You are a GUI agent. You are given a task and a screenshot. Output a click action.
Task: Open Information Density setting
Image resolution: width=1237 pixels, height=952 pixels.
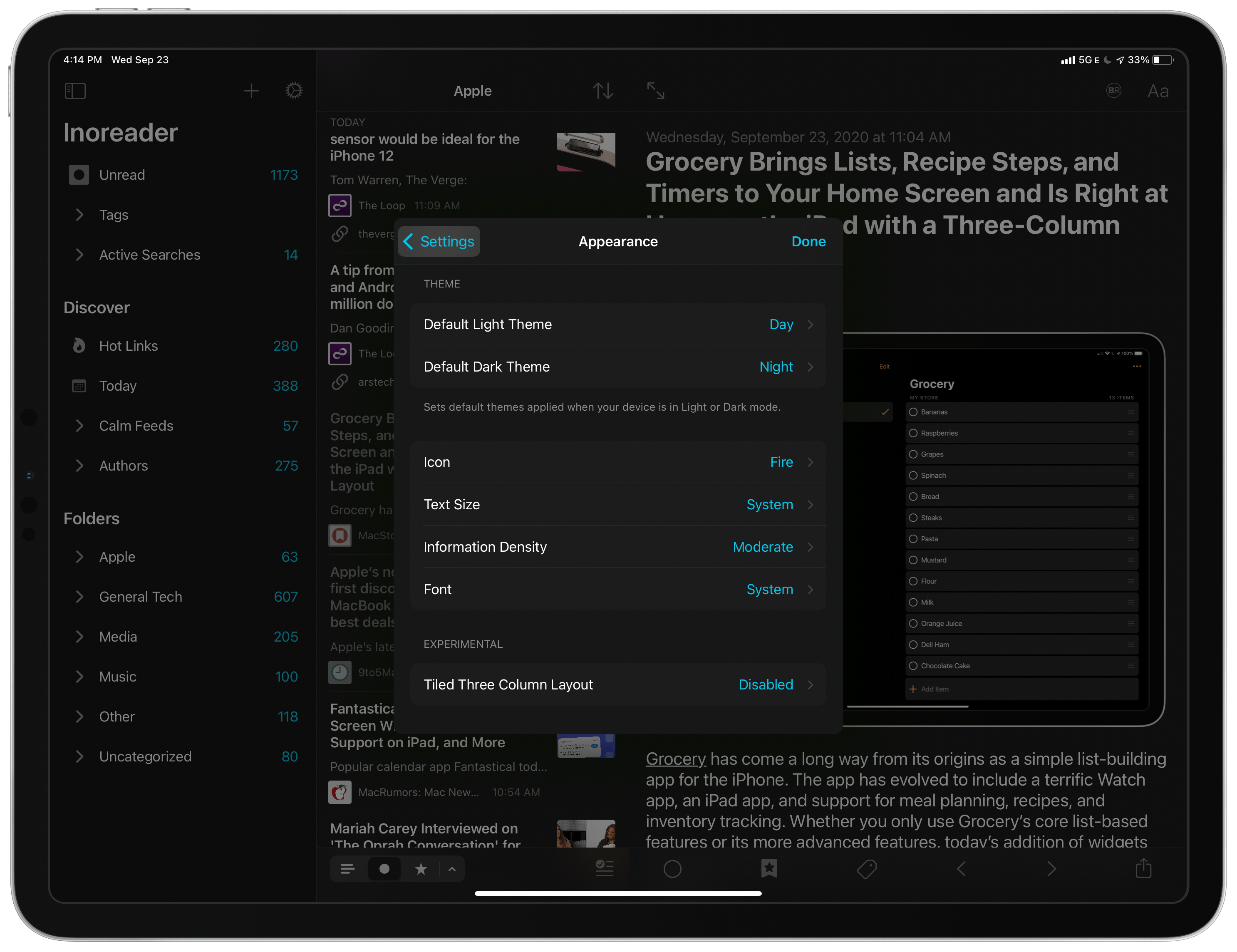618,546
